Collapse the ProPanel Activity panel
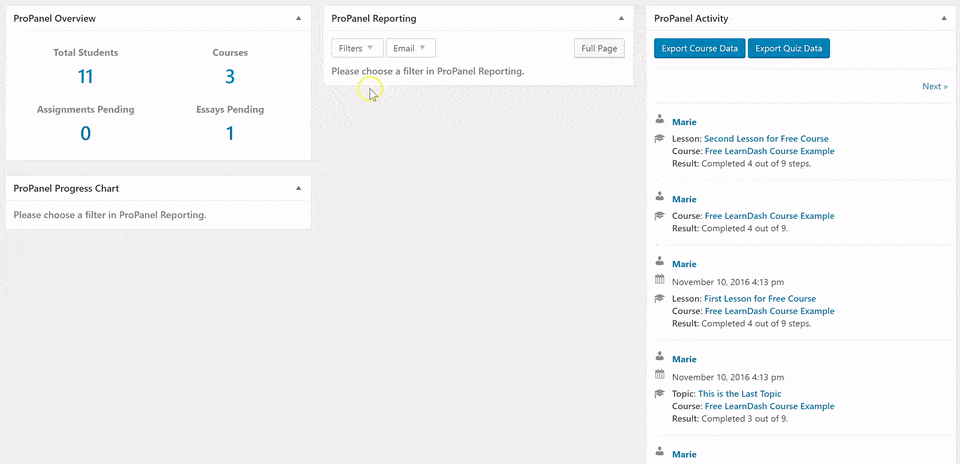960x464 pixels. pos(943,18)
